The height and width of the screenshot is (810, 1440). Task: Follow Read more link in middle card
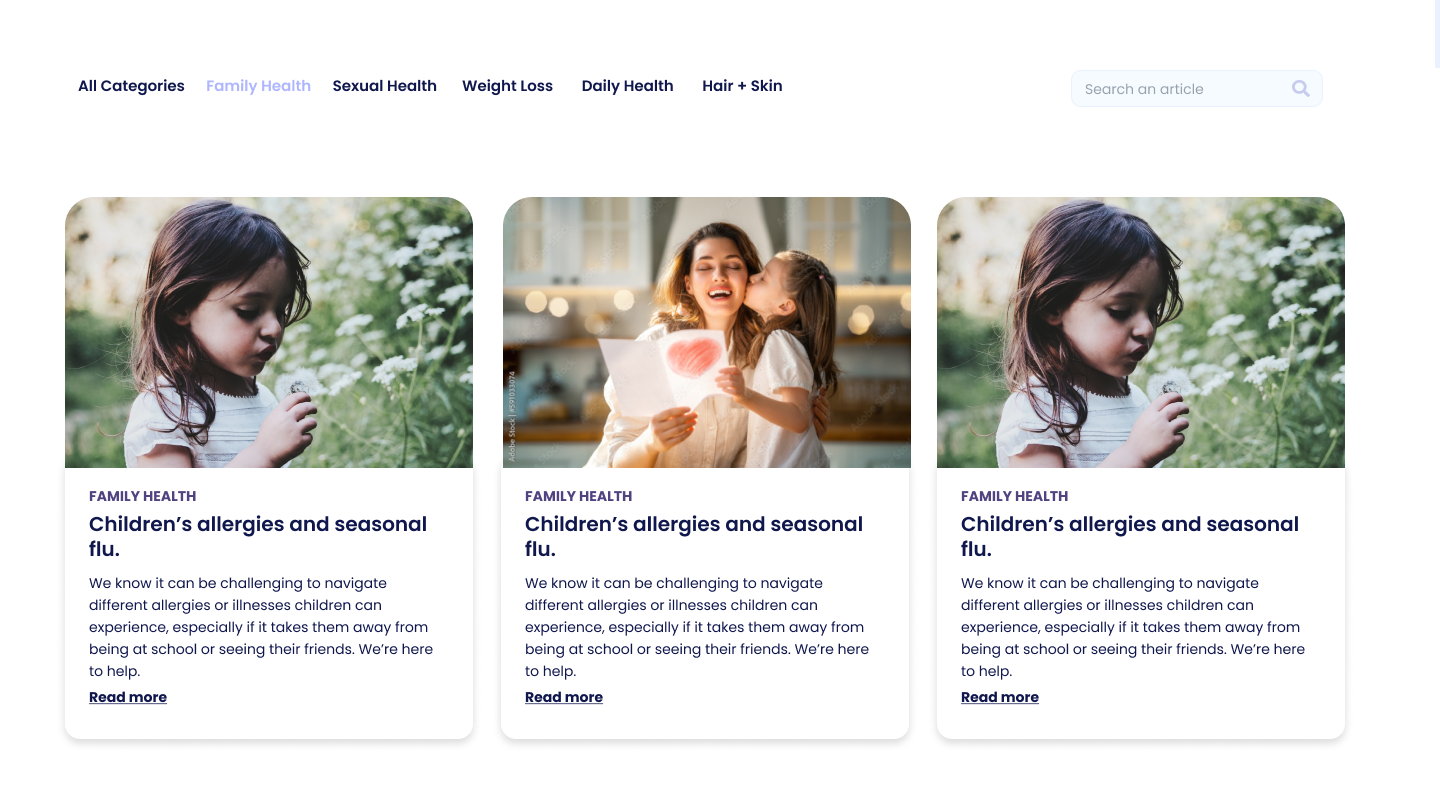click(564, 697)
